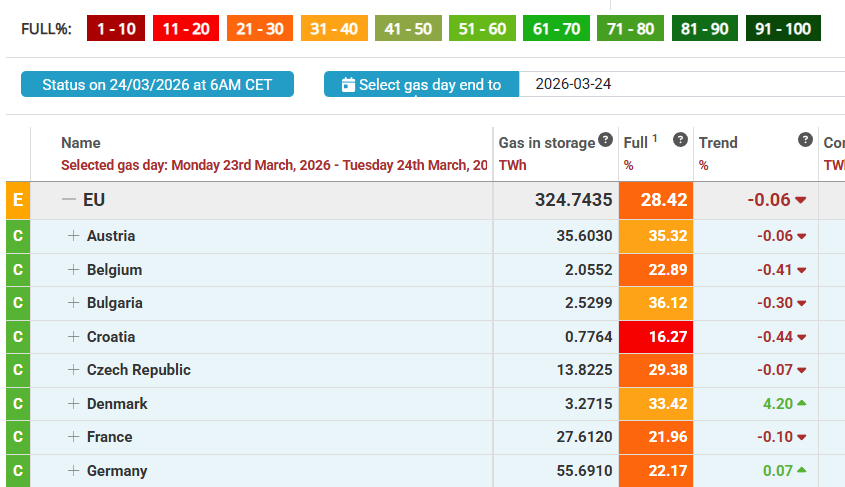Screen dimensions: 845x487
Task: Click the green C badge for Croatia
Action: (18, 337)
